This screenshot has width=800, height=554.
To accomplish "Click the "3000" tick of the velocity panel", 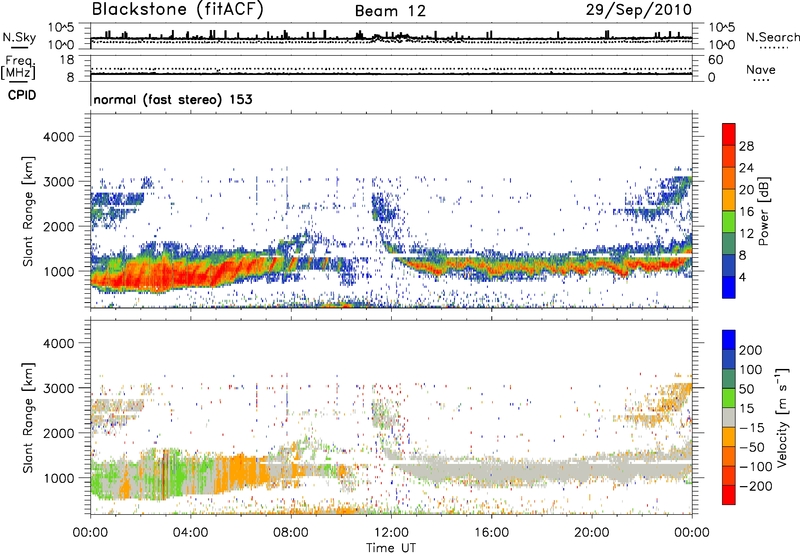I will click(58, 388).
